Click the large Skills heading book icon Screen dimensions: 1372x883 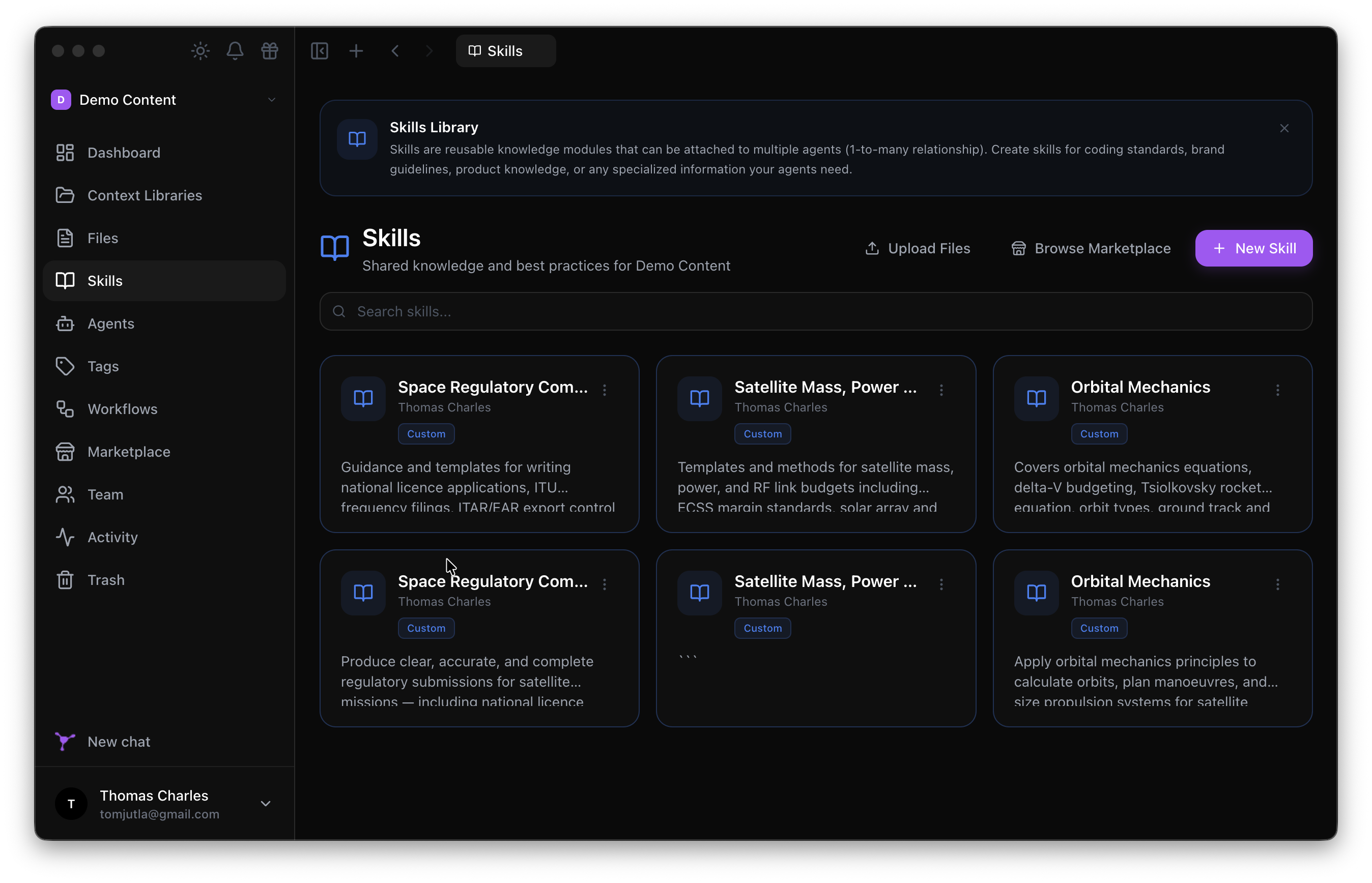(x=334, y=248)
